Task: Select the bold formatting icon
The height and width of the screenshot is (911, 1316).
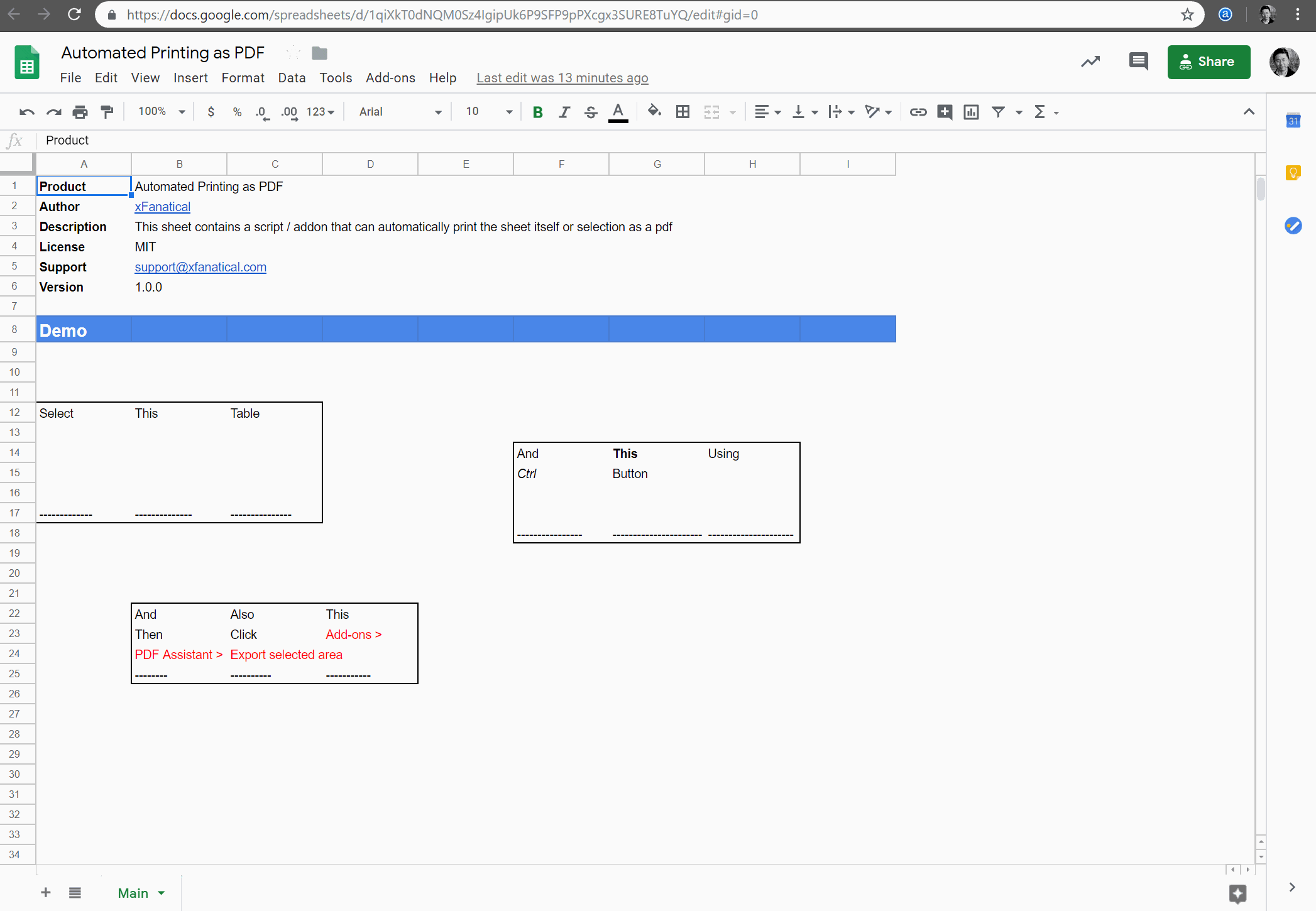Action: pos(538,111)
